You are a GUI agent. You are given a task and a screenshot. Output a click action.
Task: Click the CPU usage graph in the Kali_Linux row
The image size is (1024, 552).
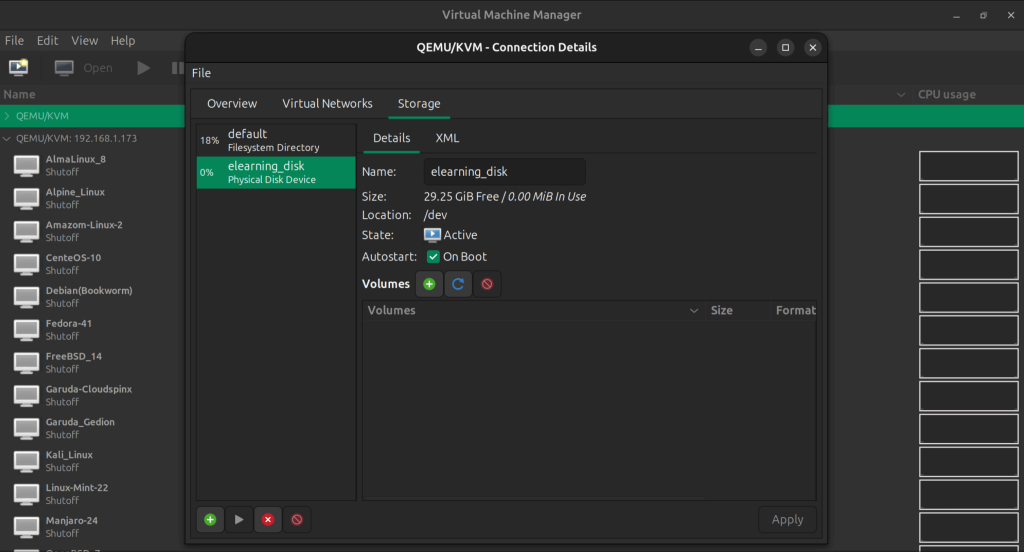point(968,462)
